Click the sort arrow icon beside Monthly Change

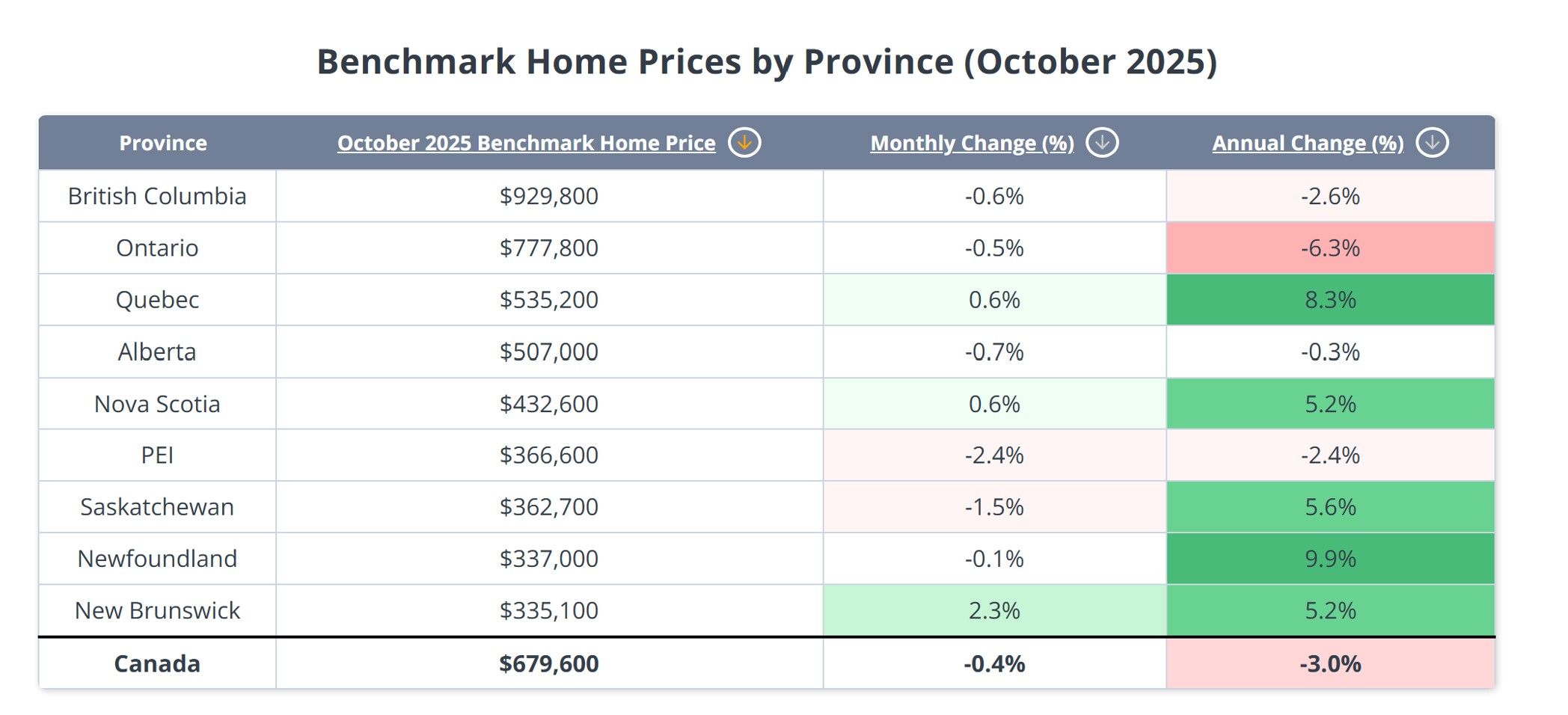click(x=1102, y=142)
